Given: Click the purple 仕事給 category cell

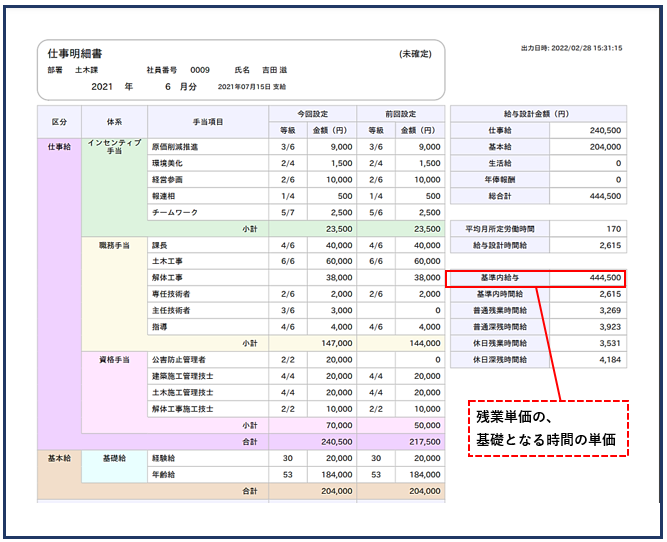Looking at the screenshot, I should coord(60,146).
